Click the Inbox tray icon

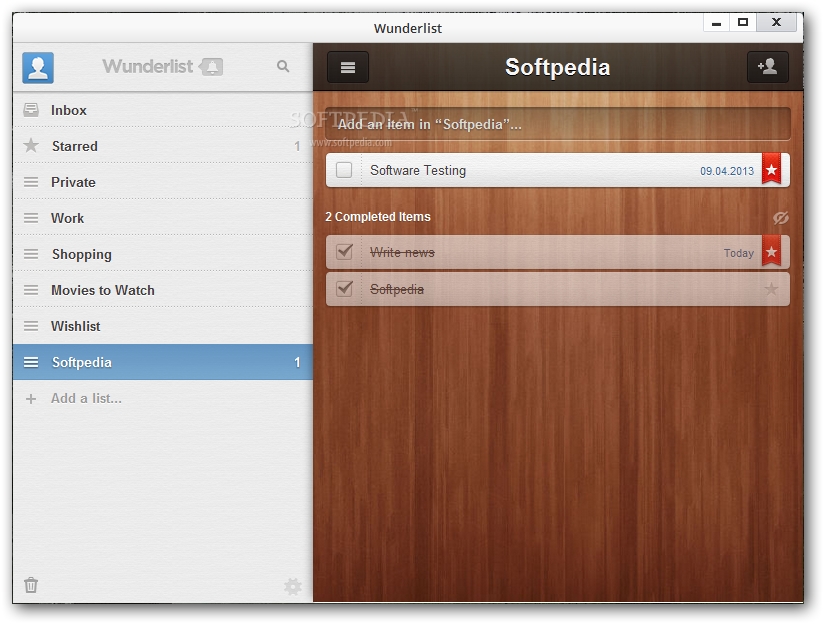(x=31, y=110)
